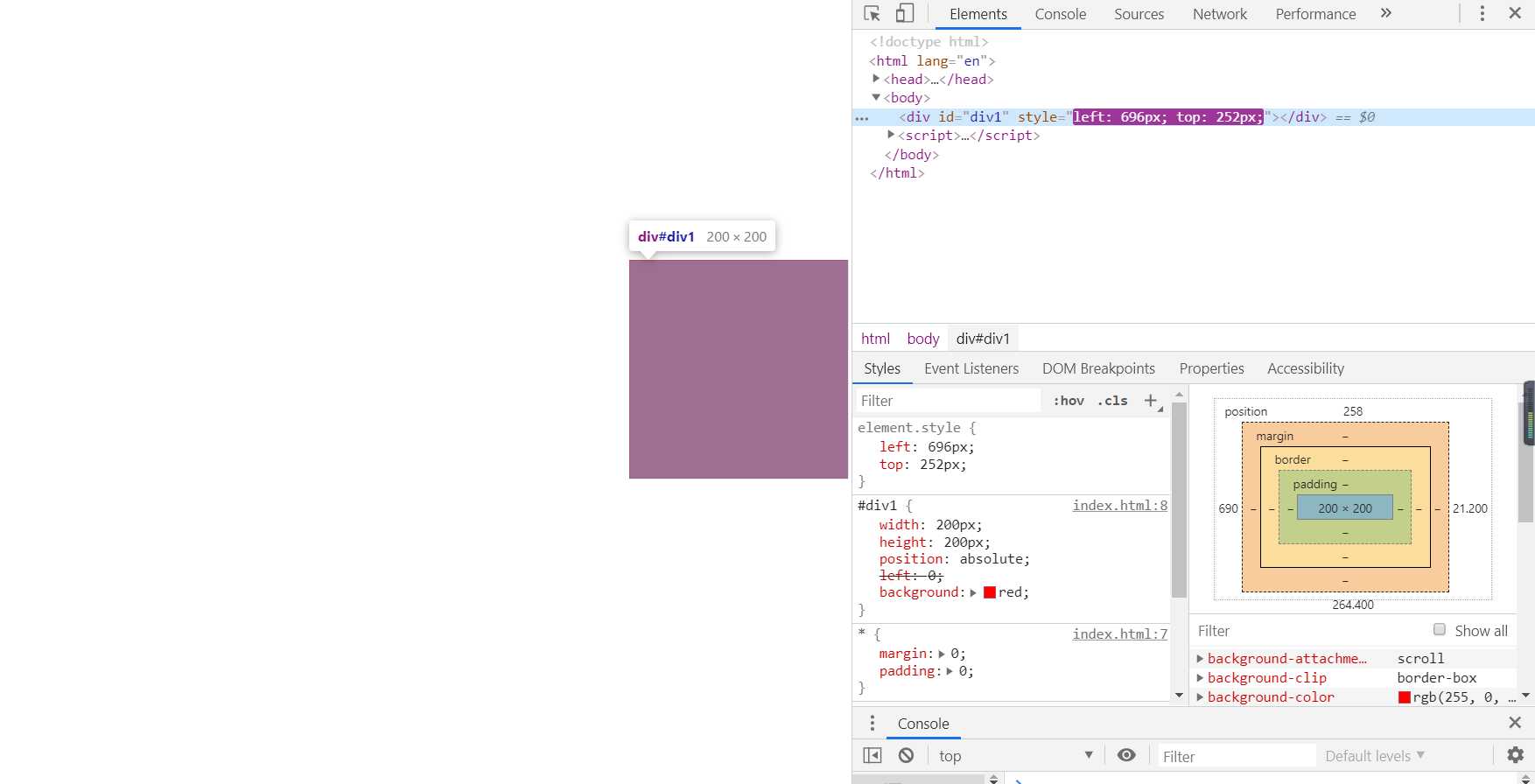The image size is (1535, 784).
Task: Add new style rule plus icon
Action: pyautogui.click(x=1151, y=401)
